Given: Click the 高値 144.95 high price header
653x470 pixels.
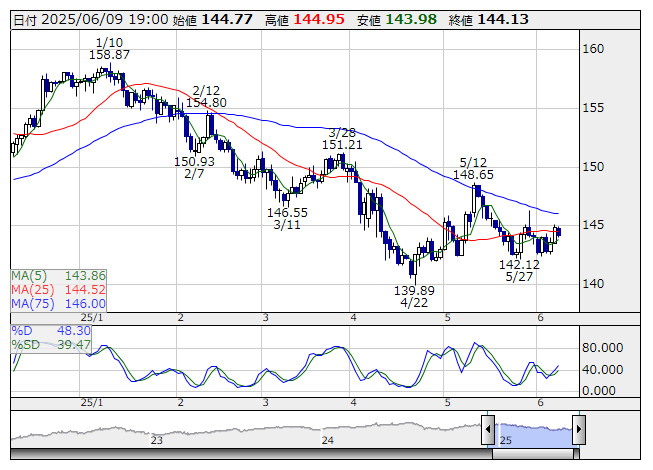Looking at the screenshot, I should tap(305, 20).
